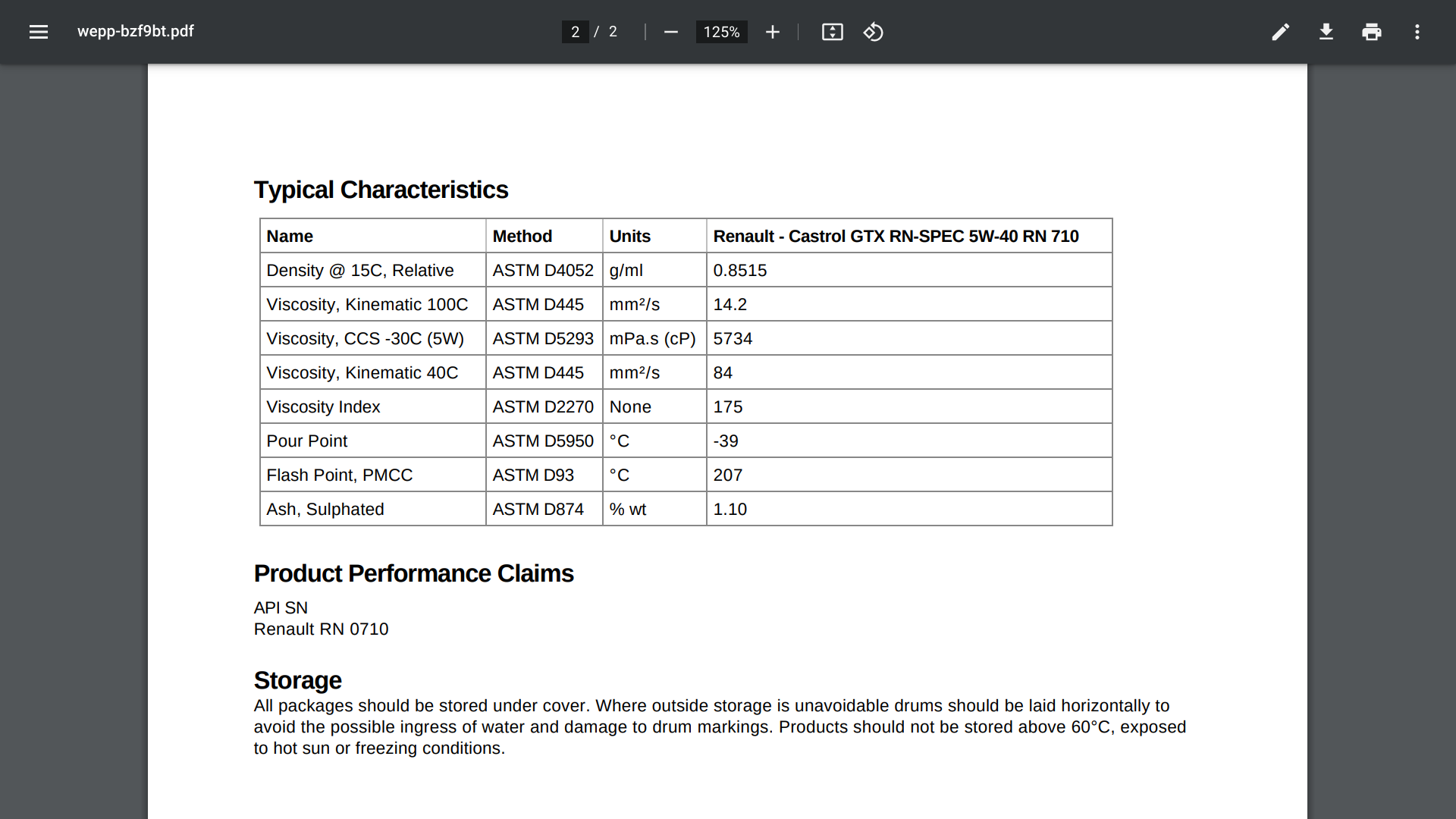Click the Renault RN 0710 text

pyautogui.click(x=321, y=629)
